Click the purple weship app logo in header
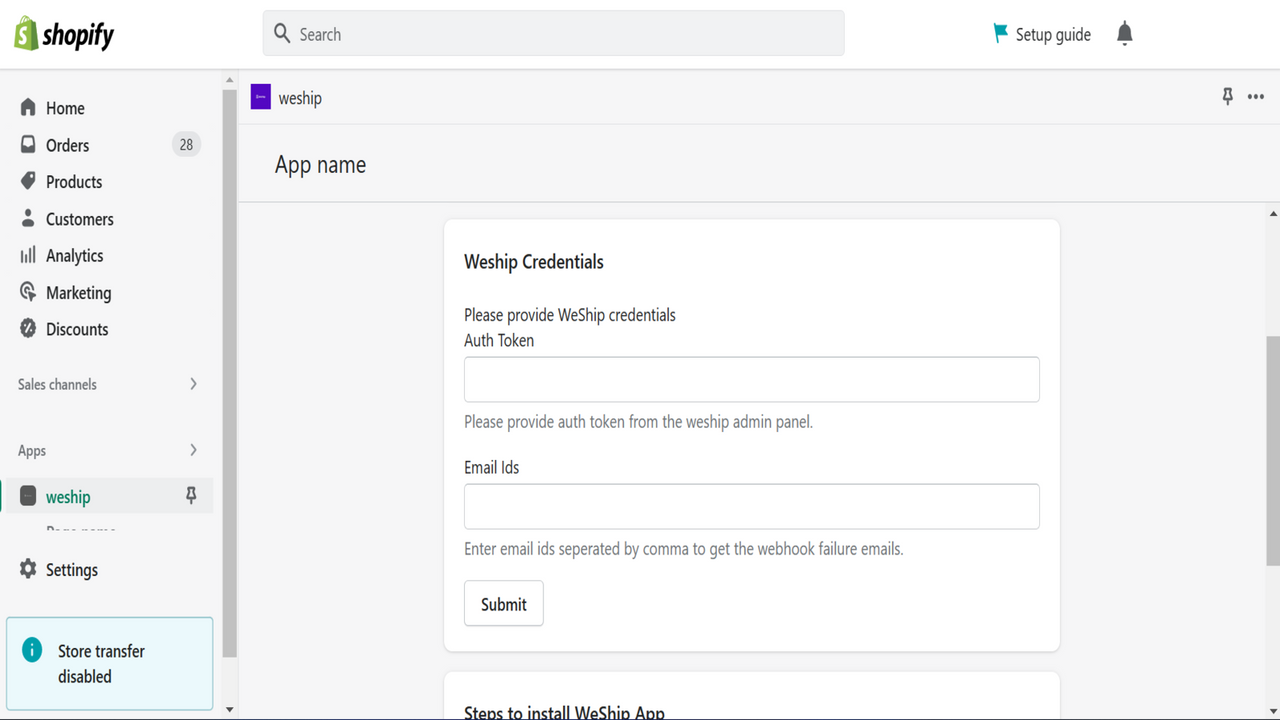This screenshot has height=720, width=1280. pos(261,97)
